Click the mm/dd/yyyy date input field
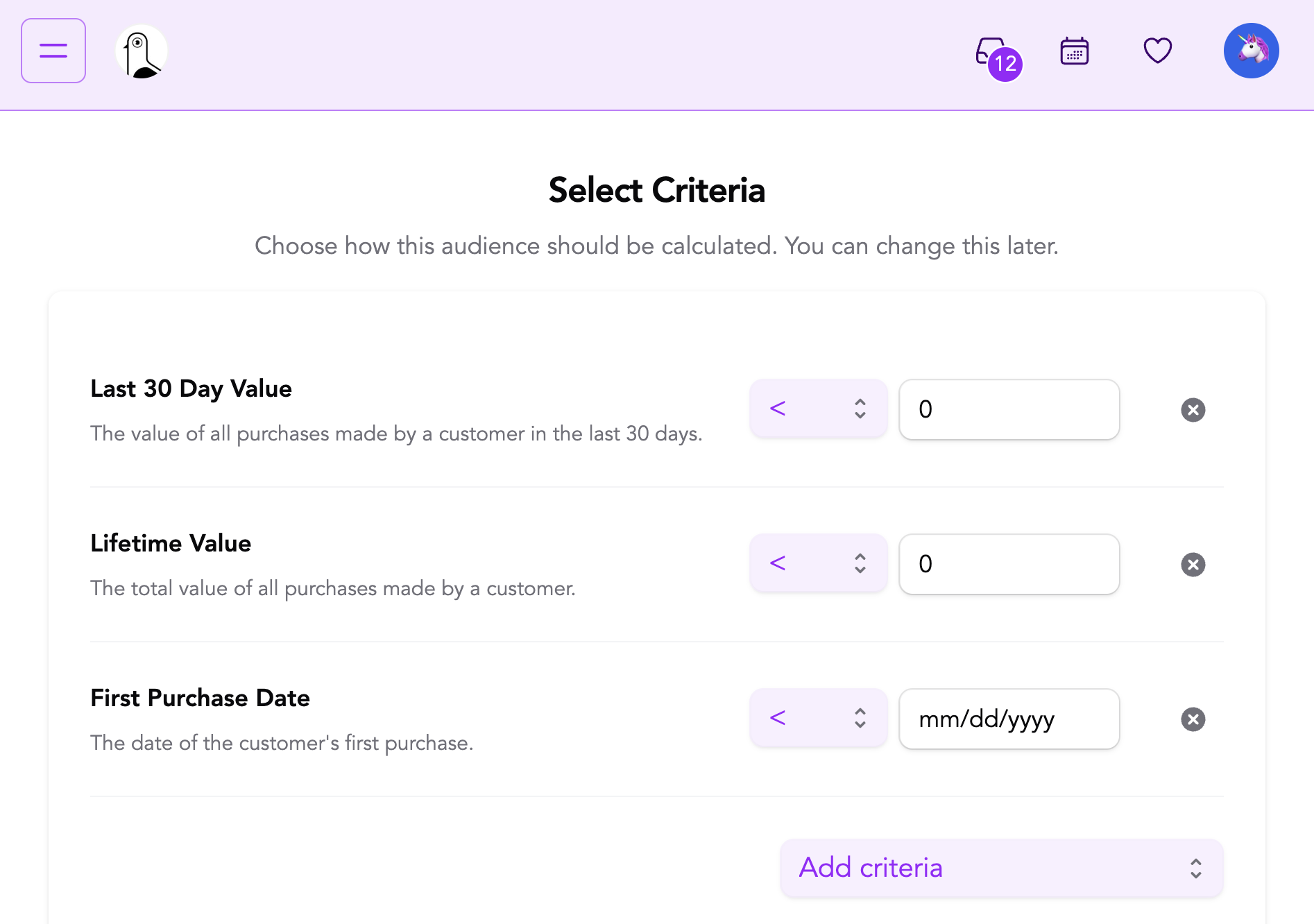Viewport: 1314px width, 924px height. 1008,719
